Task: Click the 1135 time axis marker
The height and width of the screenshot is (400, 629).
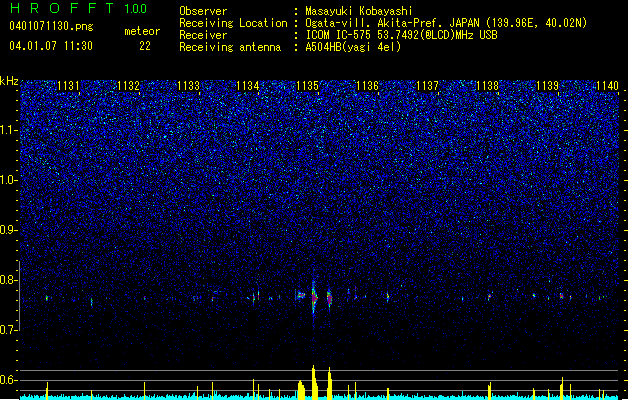Action: pos(307,85)
